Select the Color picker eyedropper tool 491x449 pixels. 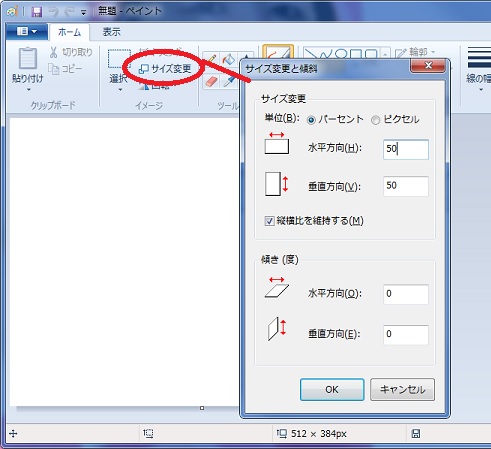tap(229, 81)
